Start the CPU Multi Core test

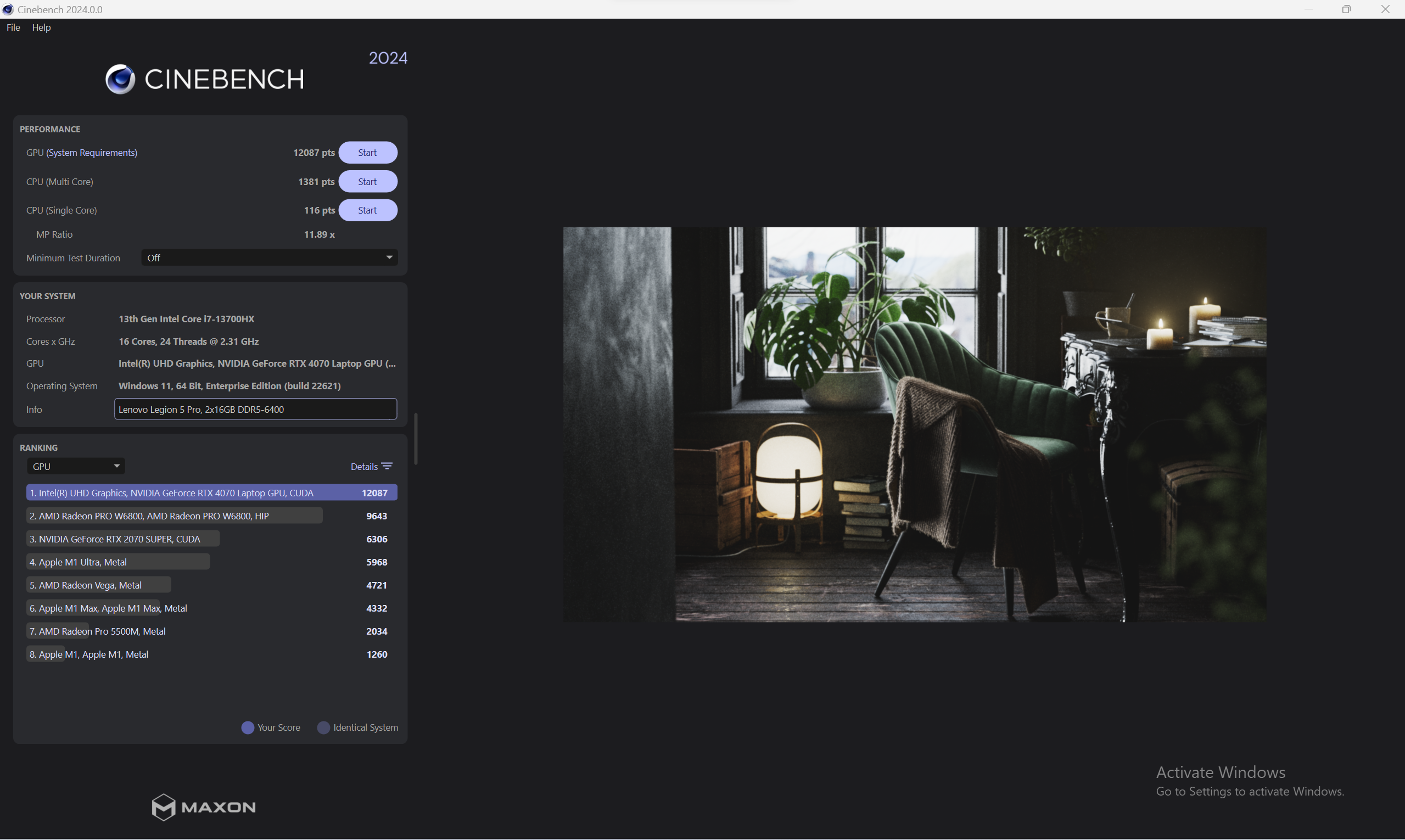(x=367, y=182)
